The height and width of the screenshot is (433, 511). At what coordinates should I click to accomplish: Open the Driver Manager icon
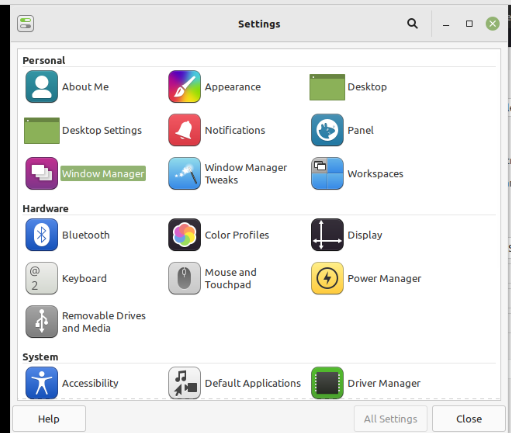(327, 383)
